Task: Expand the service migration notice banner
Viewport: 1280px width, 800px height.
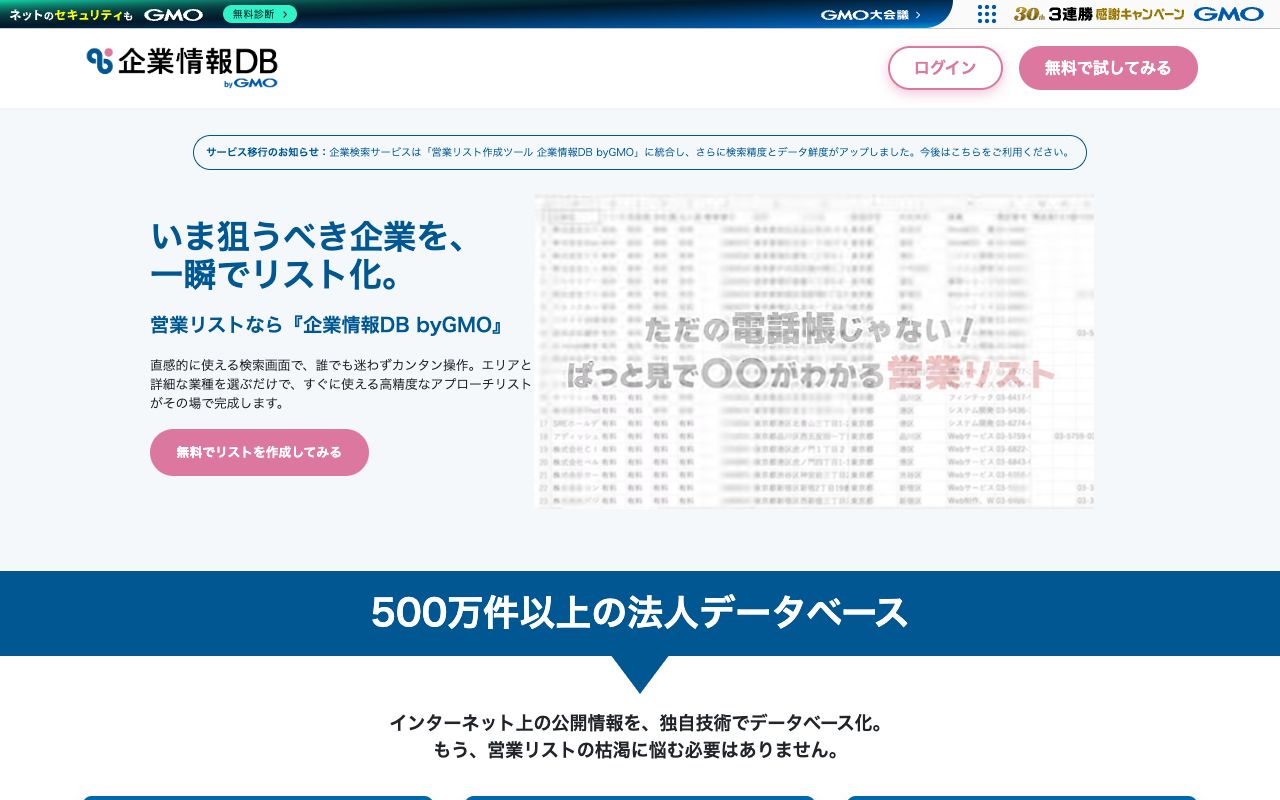Action: coord(640,152)
